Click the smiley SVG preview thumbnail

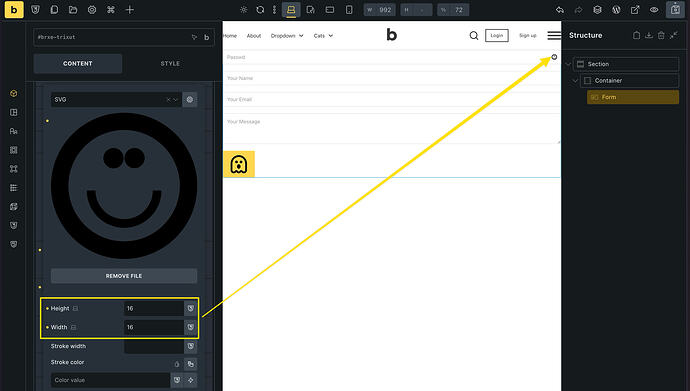(124, 186)
